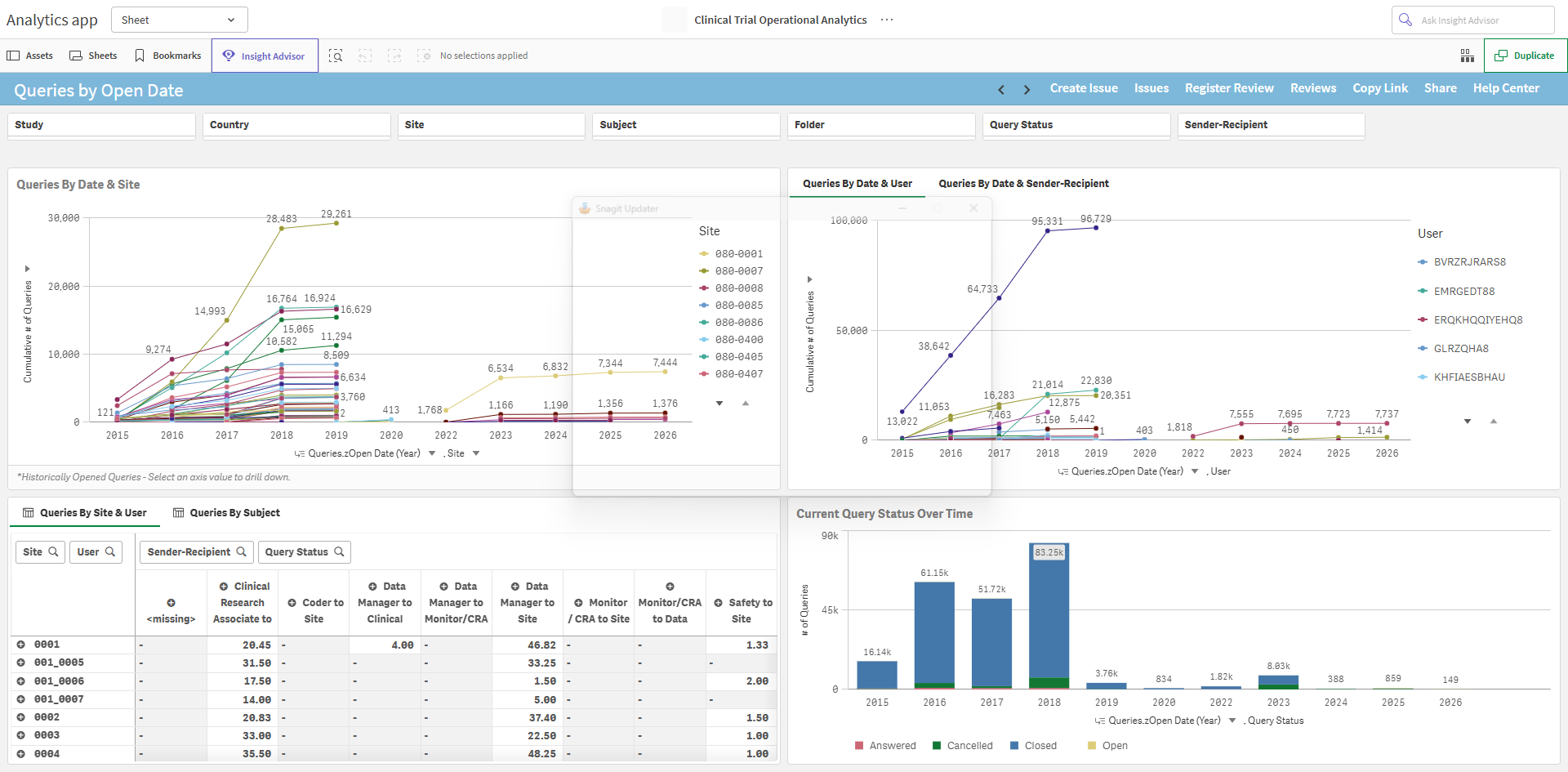
Task: Open the Help Center link
Action: pos(1506,88)
